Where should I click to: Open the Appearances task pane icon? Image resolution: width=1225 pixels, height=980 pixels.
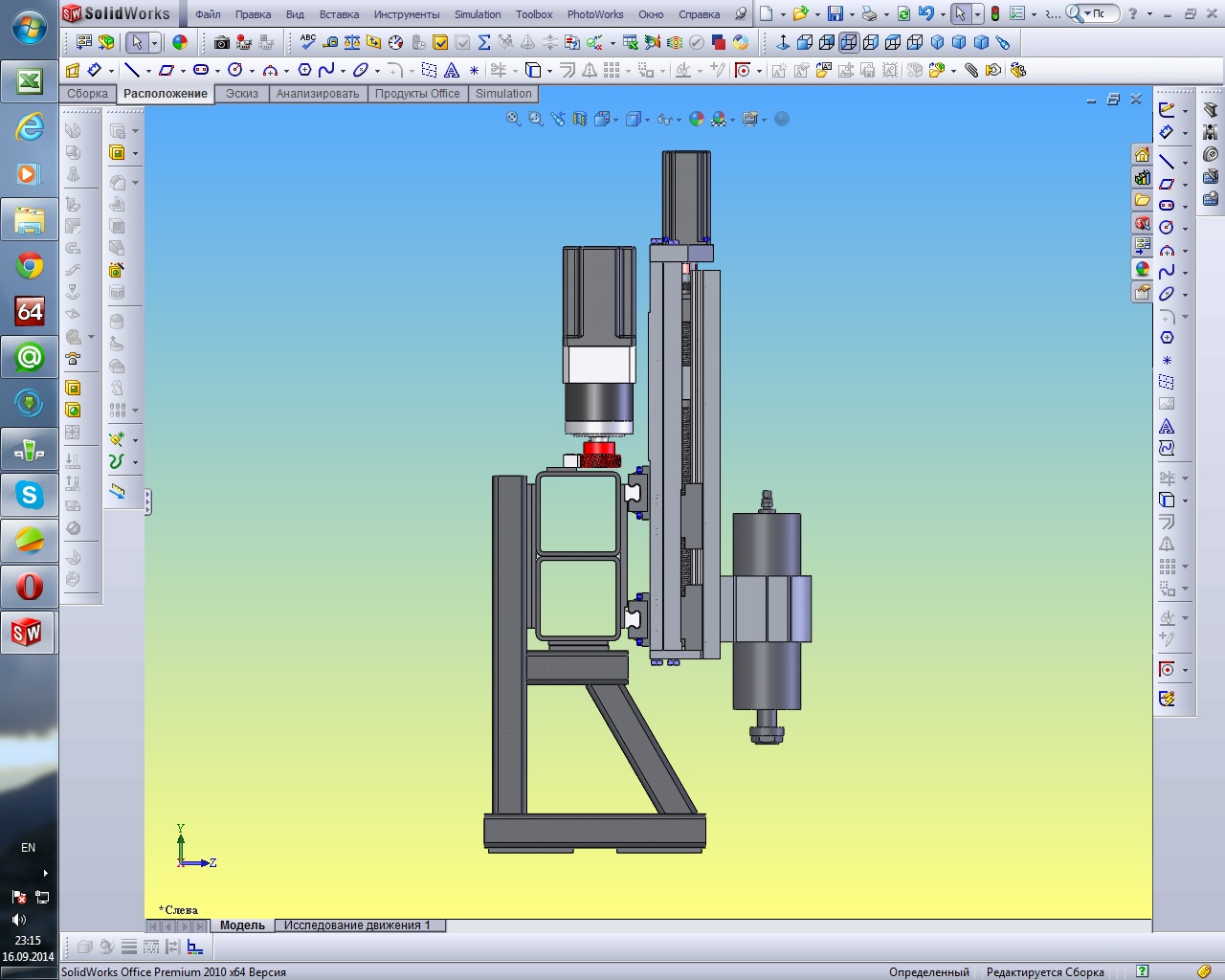(x=1142, y=270)
